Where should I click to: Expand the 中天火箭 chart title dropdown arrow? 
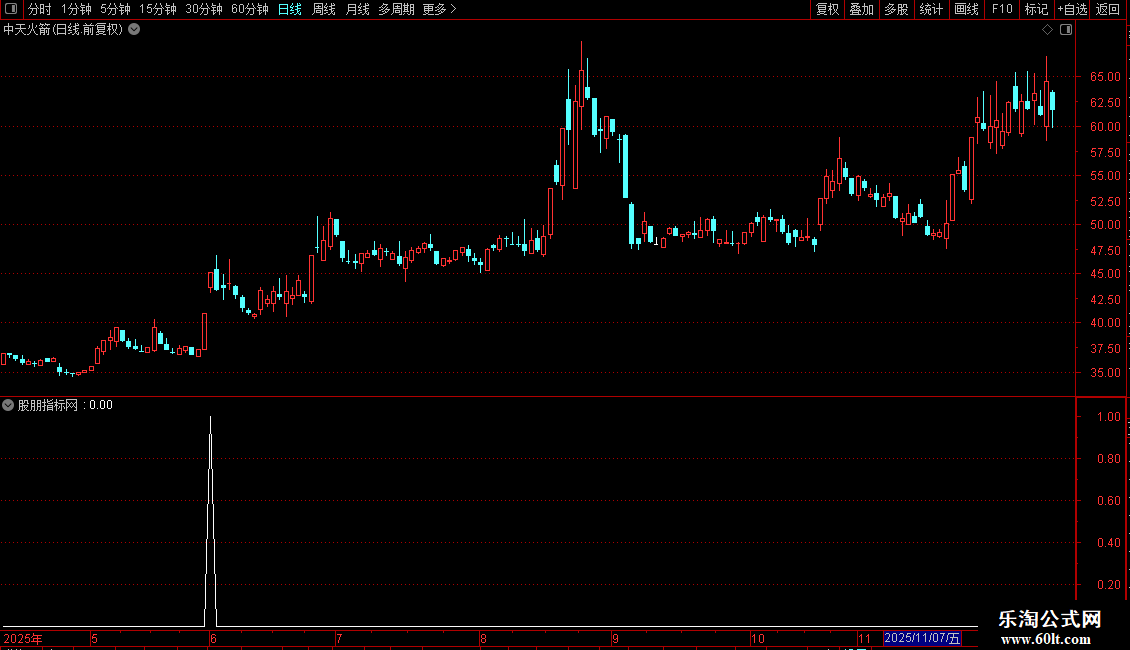pyautogui.click(x=134, y=30)
